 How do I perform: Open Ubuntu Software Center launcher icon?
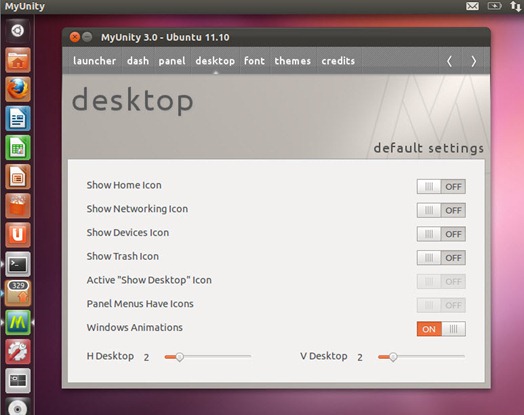click(x=18, y=206)
